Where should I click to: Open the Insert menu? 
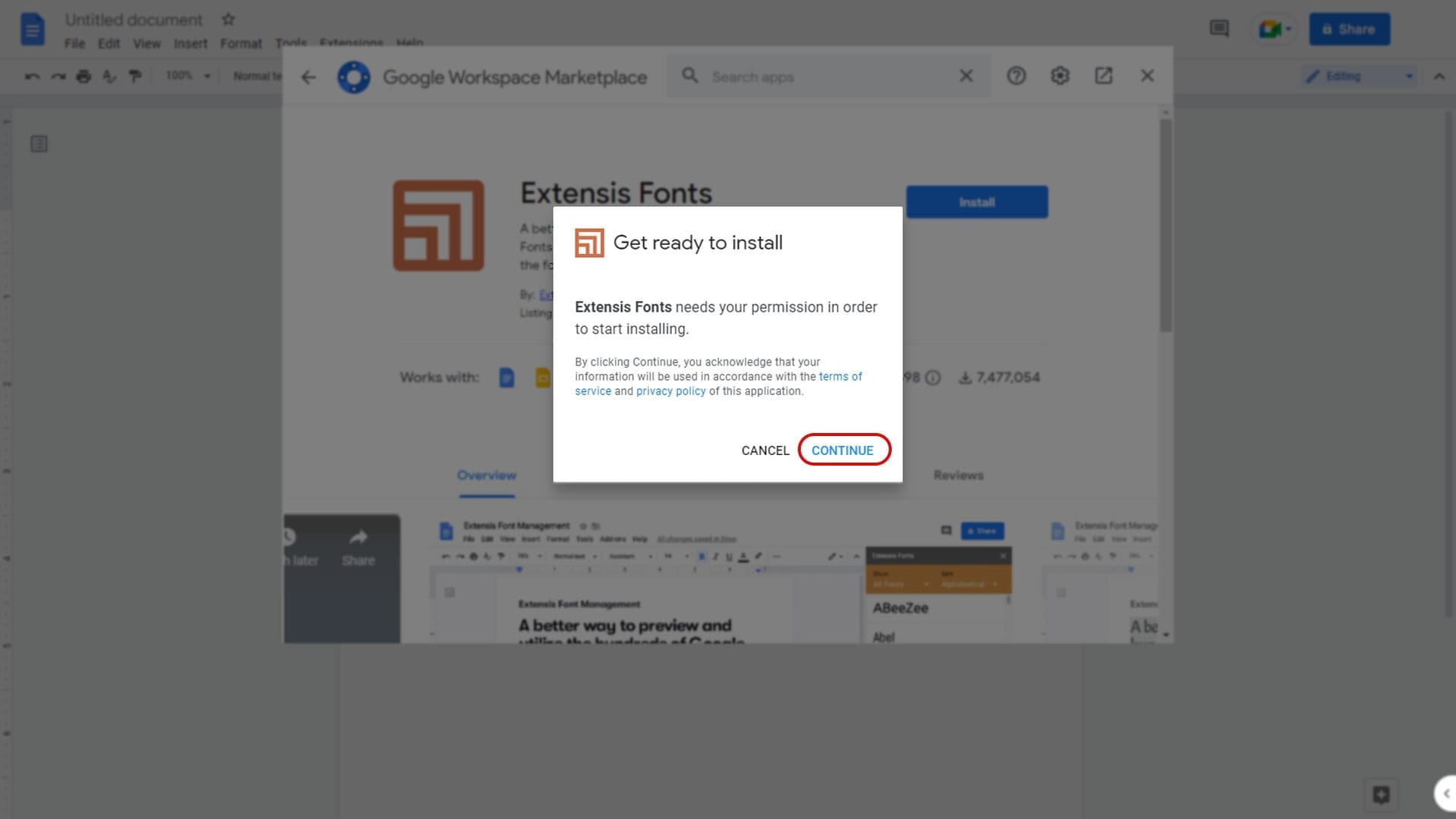click(190, 44)
